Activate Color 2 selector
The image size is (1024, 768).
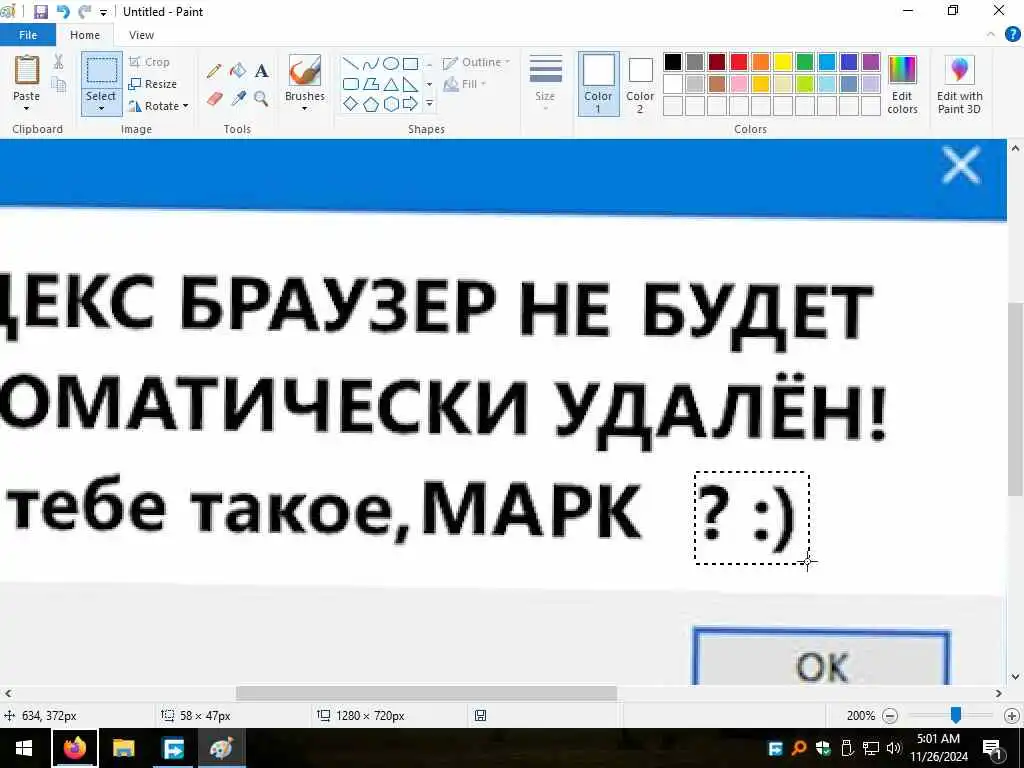click(640, 84)
